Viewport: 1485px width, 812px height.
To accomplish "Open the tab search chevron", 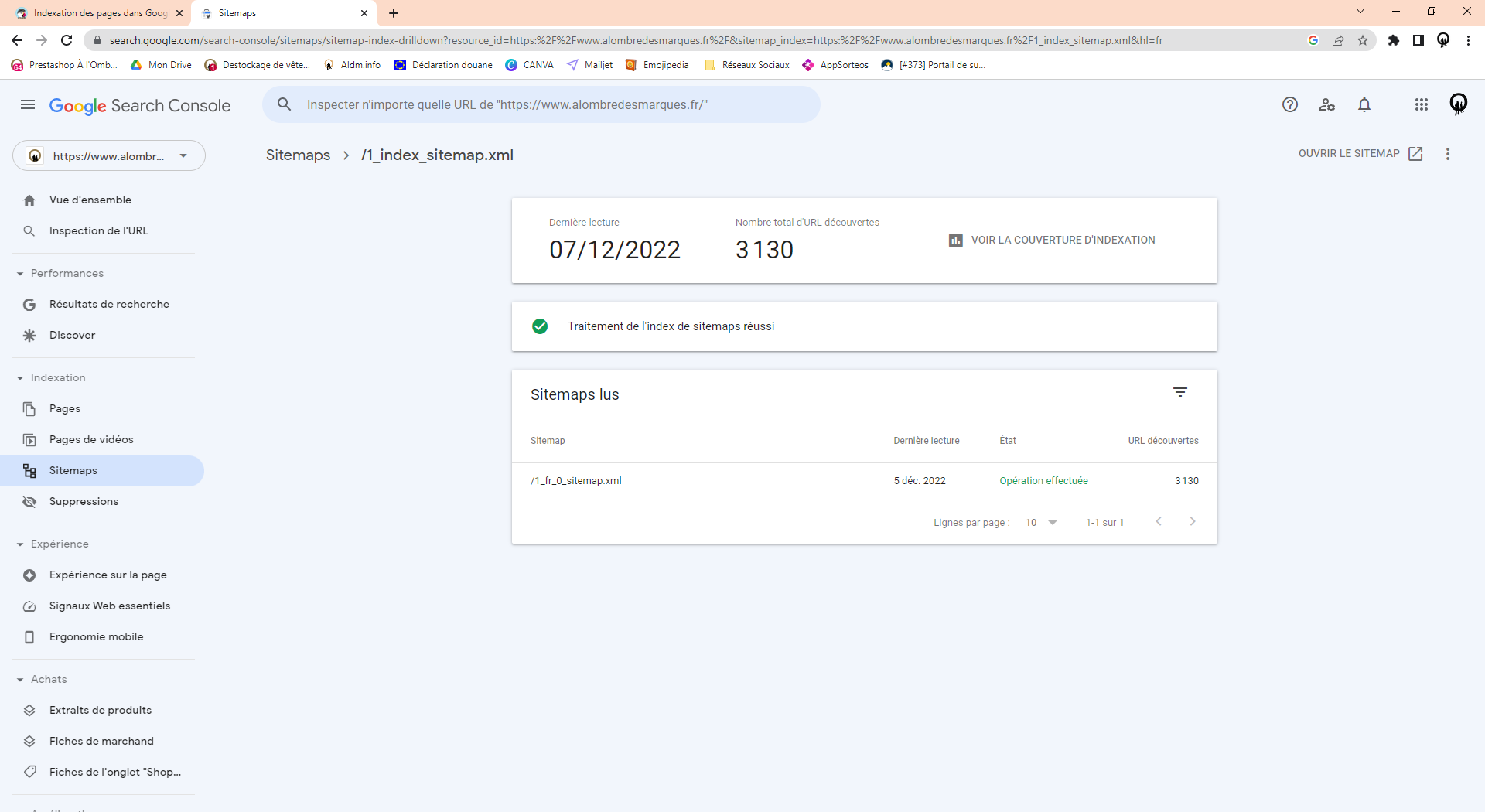I will click(x=1360, y=11).
